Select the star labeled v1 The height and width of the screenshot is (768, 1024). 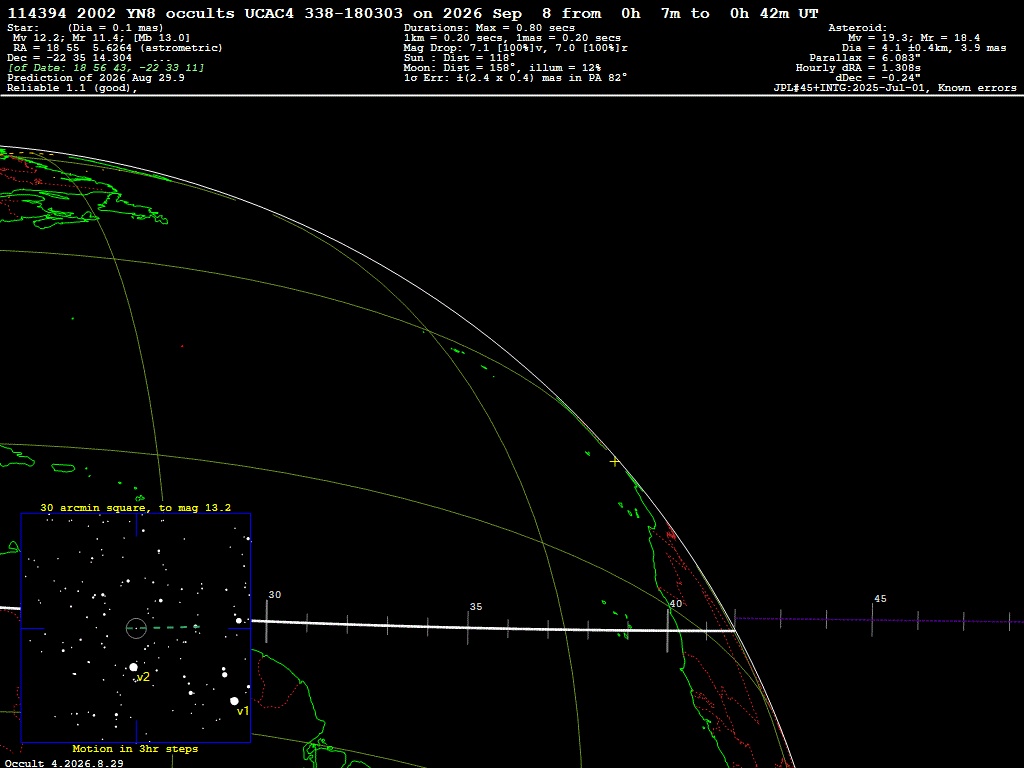234,701
